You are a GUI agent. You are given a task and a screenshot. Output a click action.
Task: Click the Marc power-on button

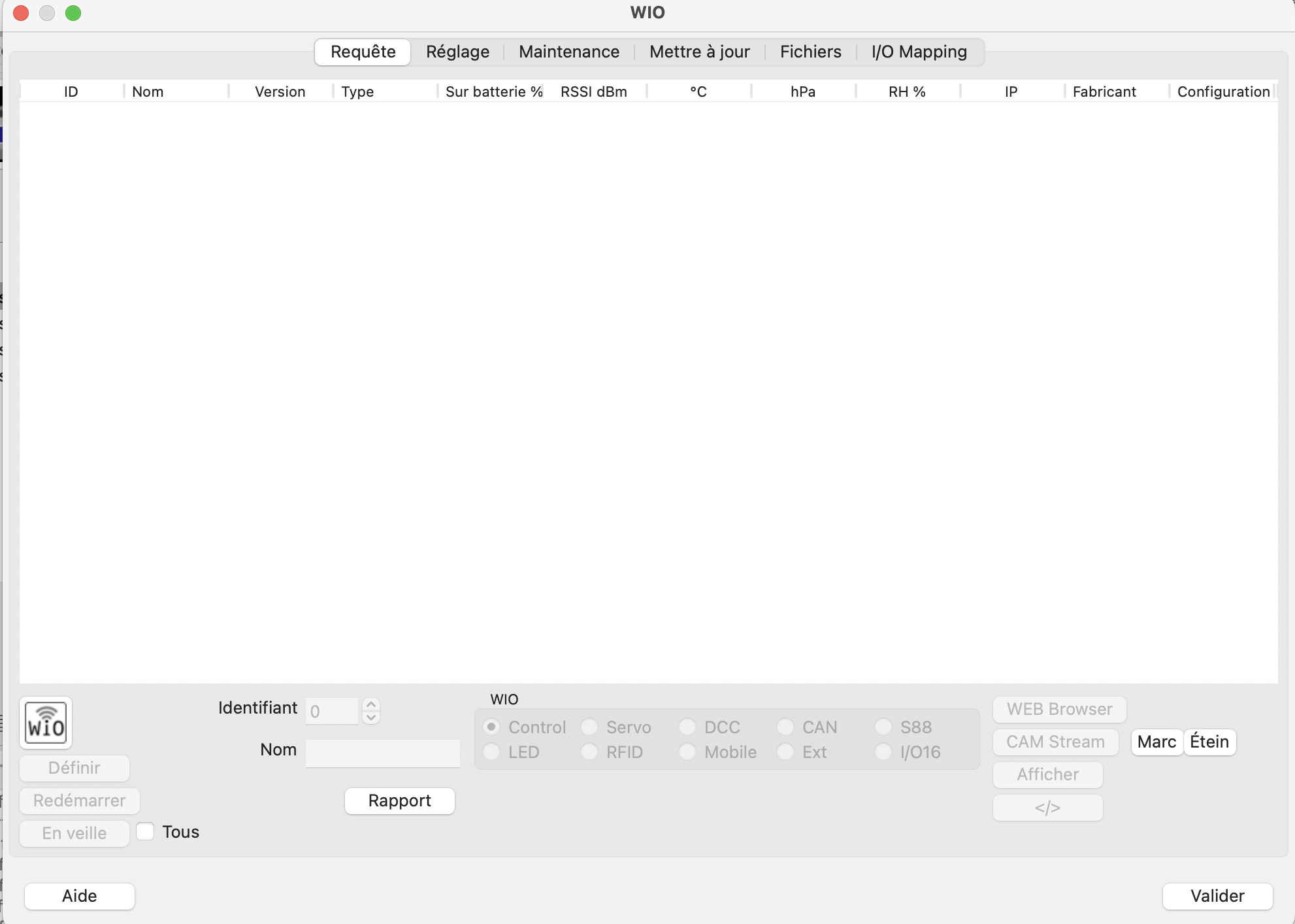click(1156, 742)
